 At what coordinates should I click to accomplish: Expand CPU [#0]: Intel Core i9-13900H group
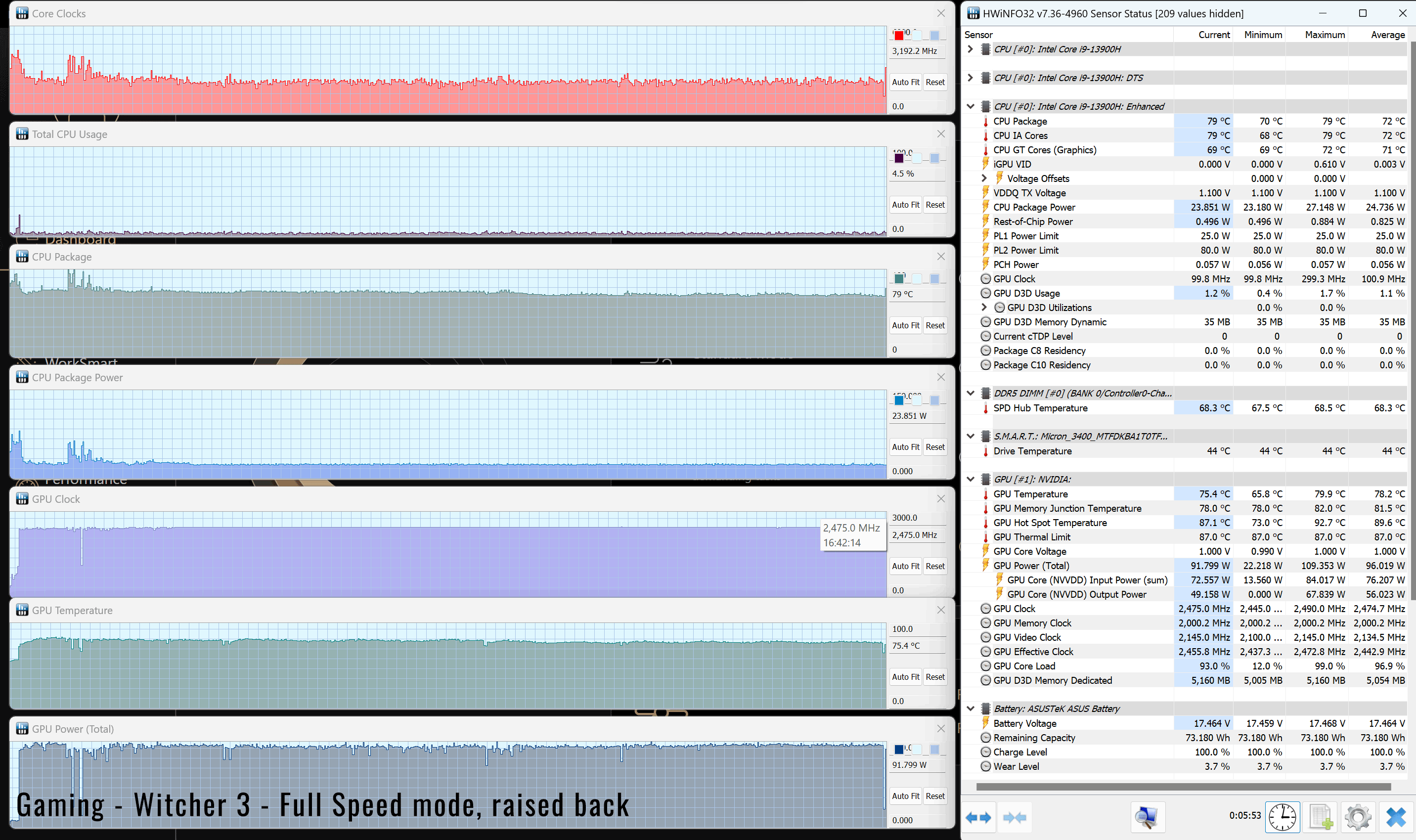pos(971,49)
